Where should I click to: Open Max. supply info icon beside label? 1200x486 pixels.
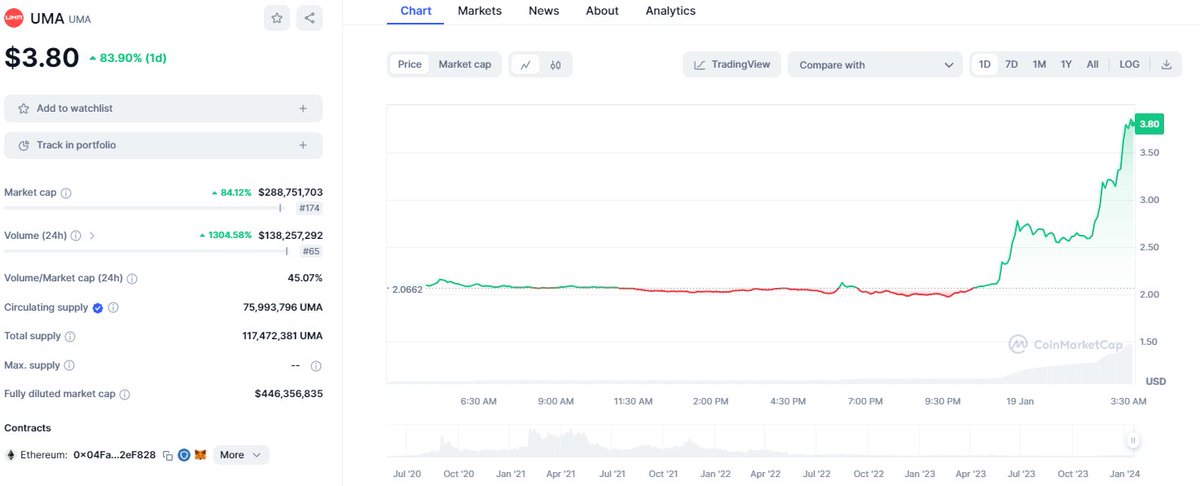(69, 366)
